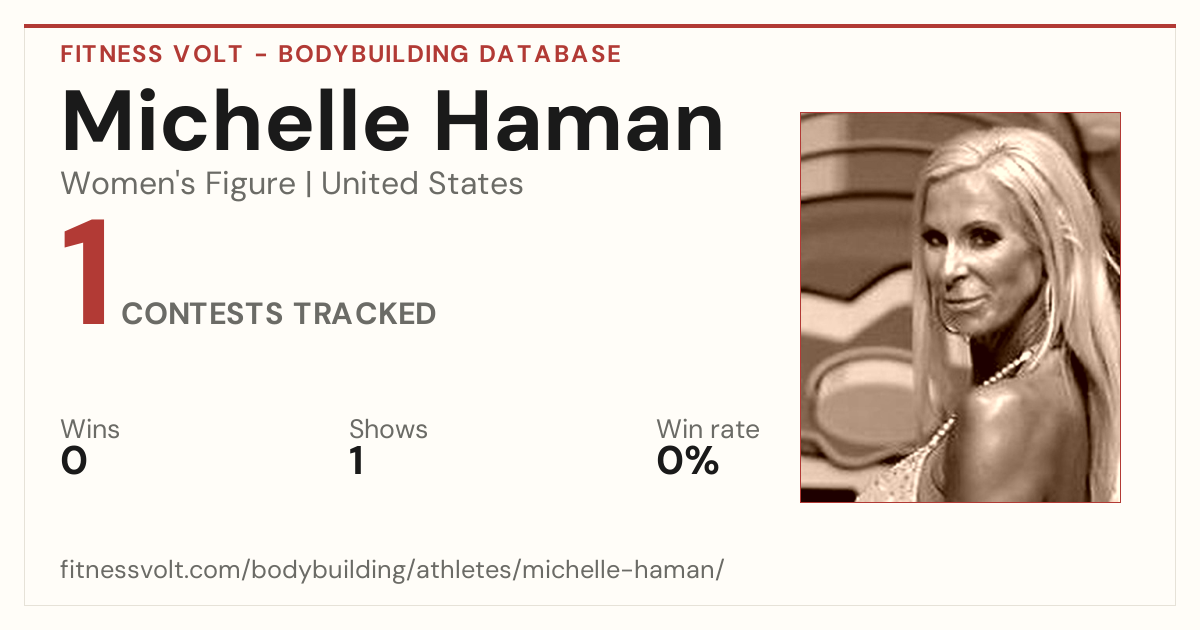The height and width of the screenshot is (630, 1200).
Task: Select the Michelle Haman name heading
Action: pyautogui.click(x=392, y=121)
